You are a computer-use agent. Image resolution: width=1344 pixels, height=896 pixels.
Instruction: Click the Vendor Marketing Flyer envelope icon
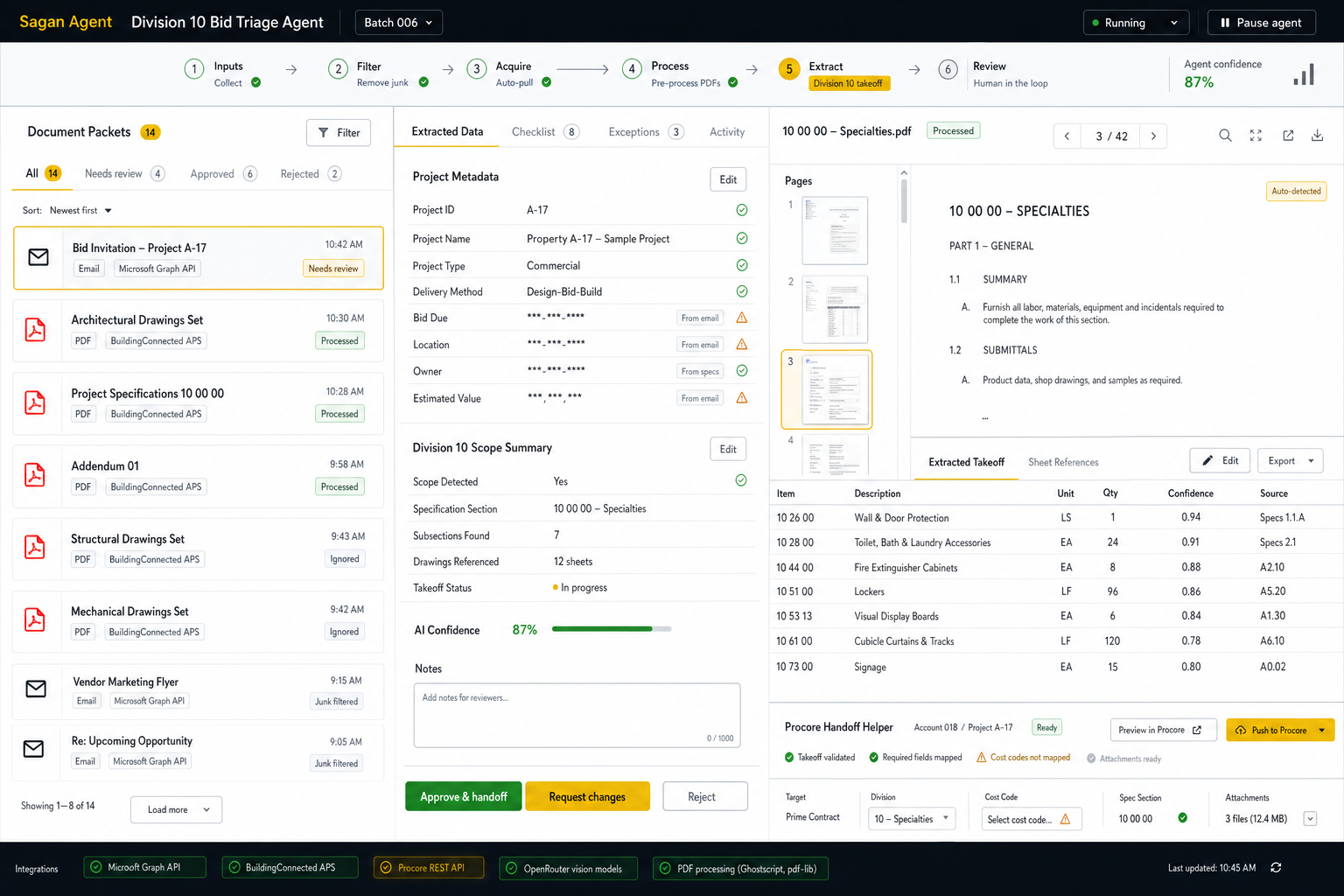tap(36, 689)
